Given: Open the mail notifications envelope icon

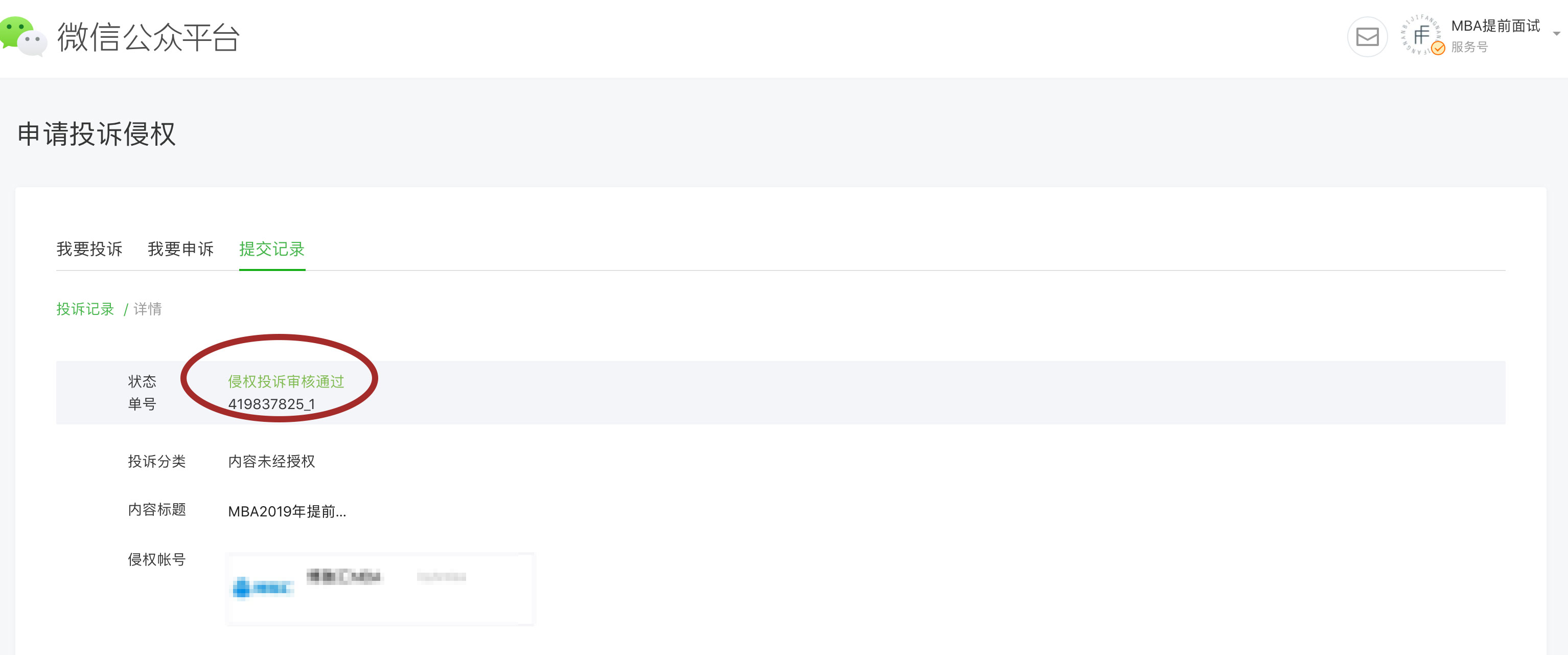Looking at the screenshot, I should point(1367,36).
